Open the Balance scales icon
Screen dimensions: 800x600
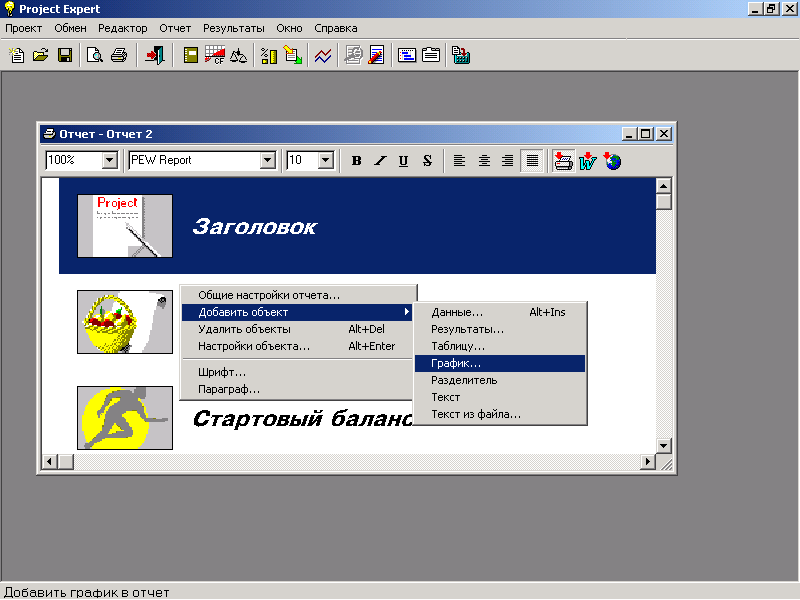click(238, 55)
